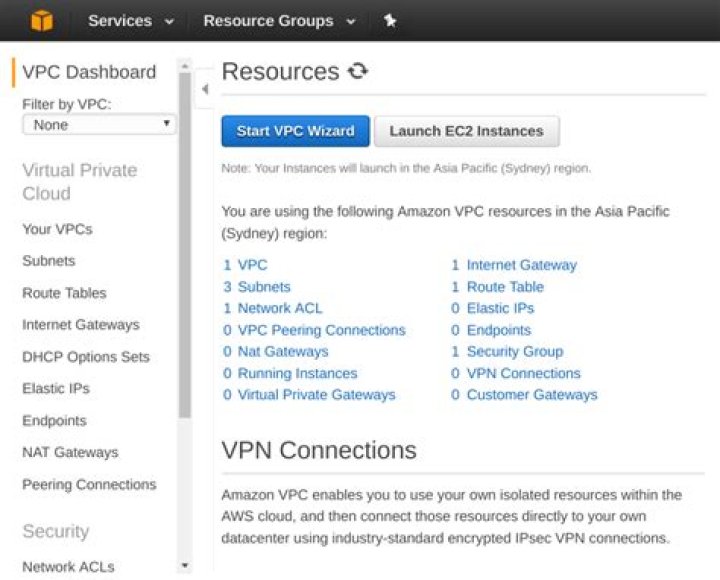Expand the Resource Groups dropdown
Image resolution: width=720 pixels, height=580 pixels.
tap(279, 21)
